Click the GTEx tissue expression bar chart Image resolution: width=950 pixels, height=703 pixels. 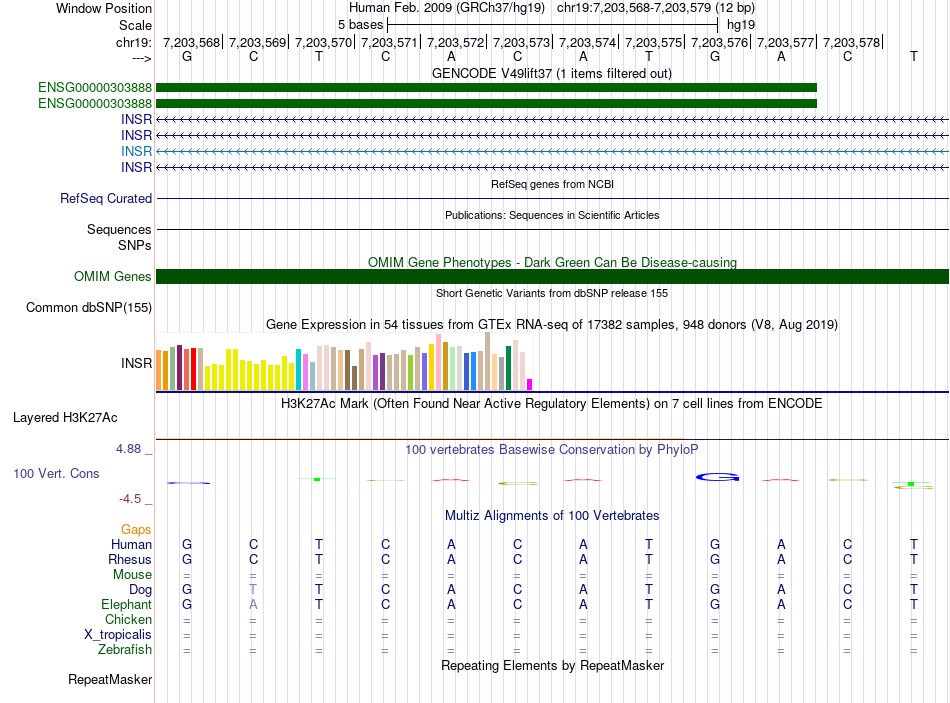coord(344,362)
